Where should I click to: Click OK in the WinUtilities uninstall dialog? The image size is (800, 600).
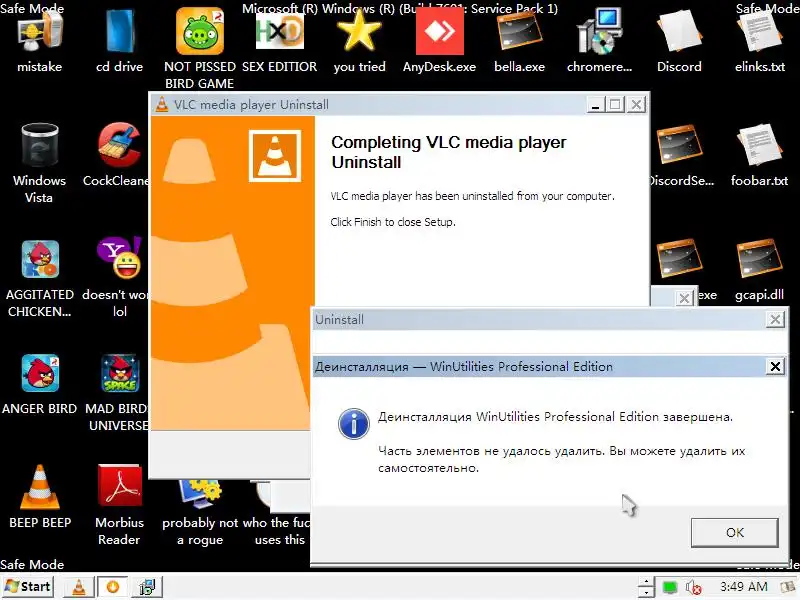(735, 533)
